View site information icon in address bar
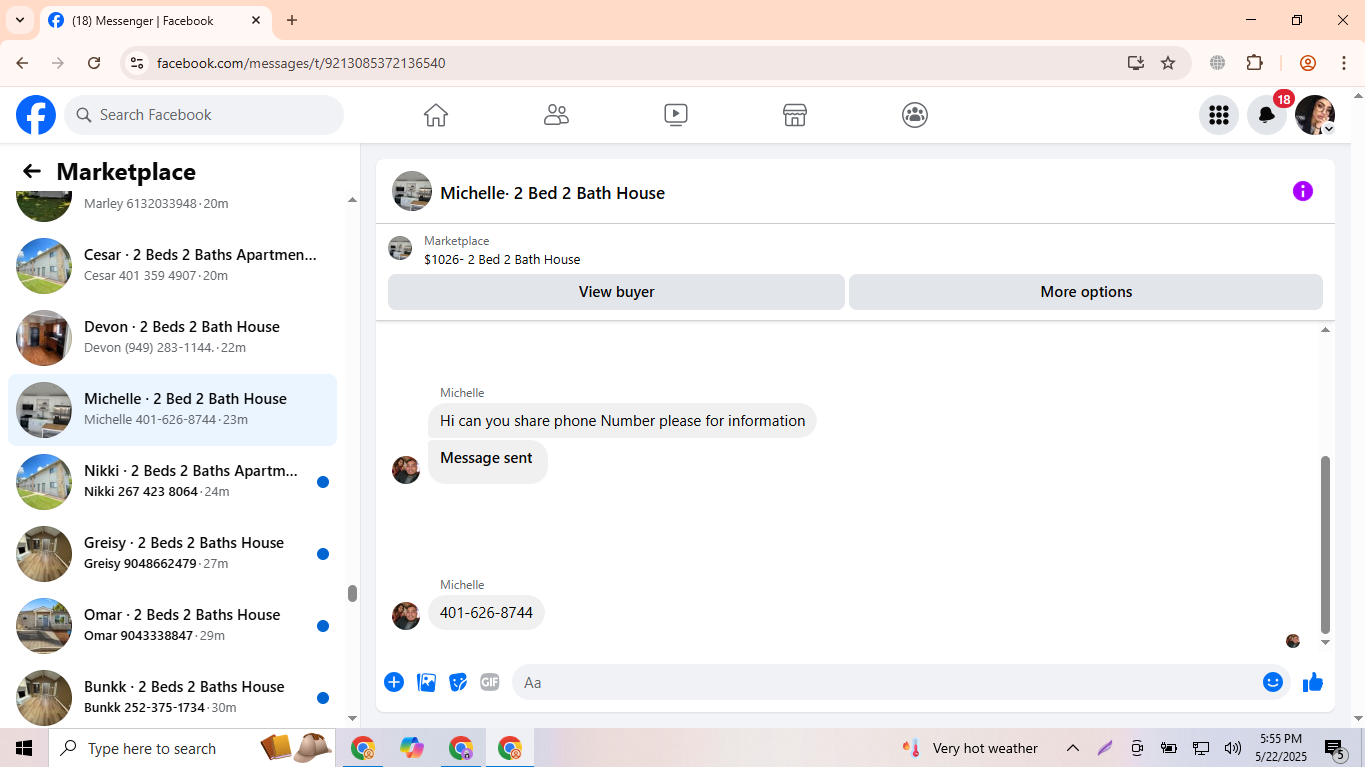This screenshot has width=1365, height=767. pyautogui.click(x=137, y=63)
